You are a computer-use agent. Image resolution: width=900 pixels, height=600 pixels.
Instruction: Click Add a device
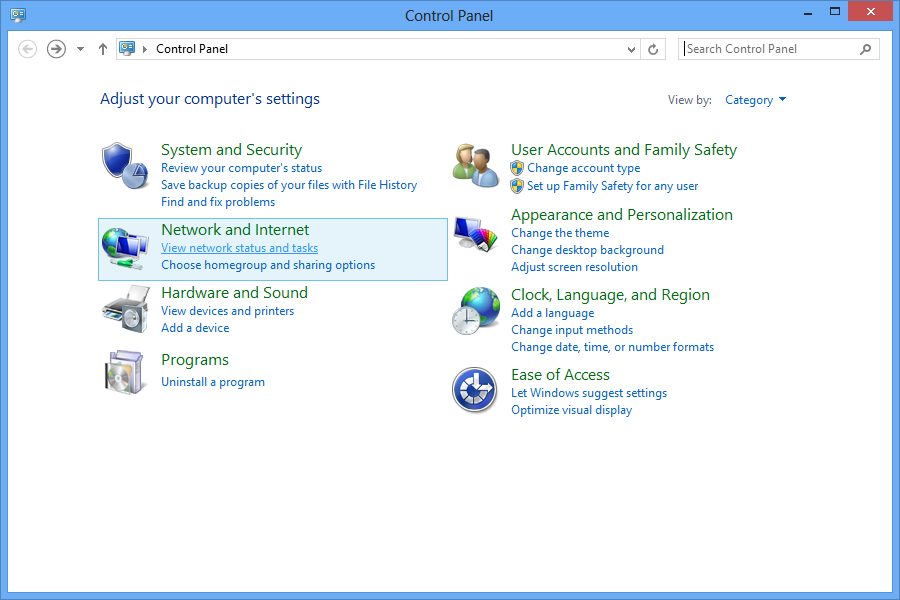coord(195,328)
